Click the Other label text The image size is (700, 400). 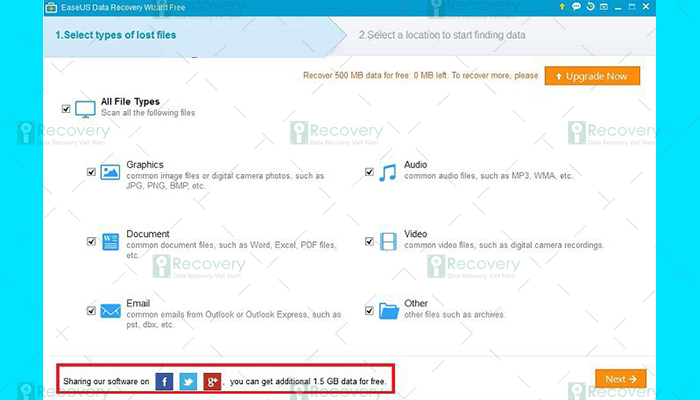point(416,303)
